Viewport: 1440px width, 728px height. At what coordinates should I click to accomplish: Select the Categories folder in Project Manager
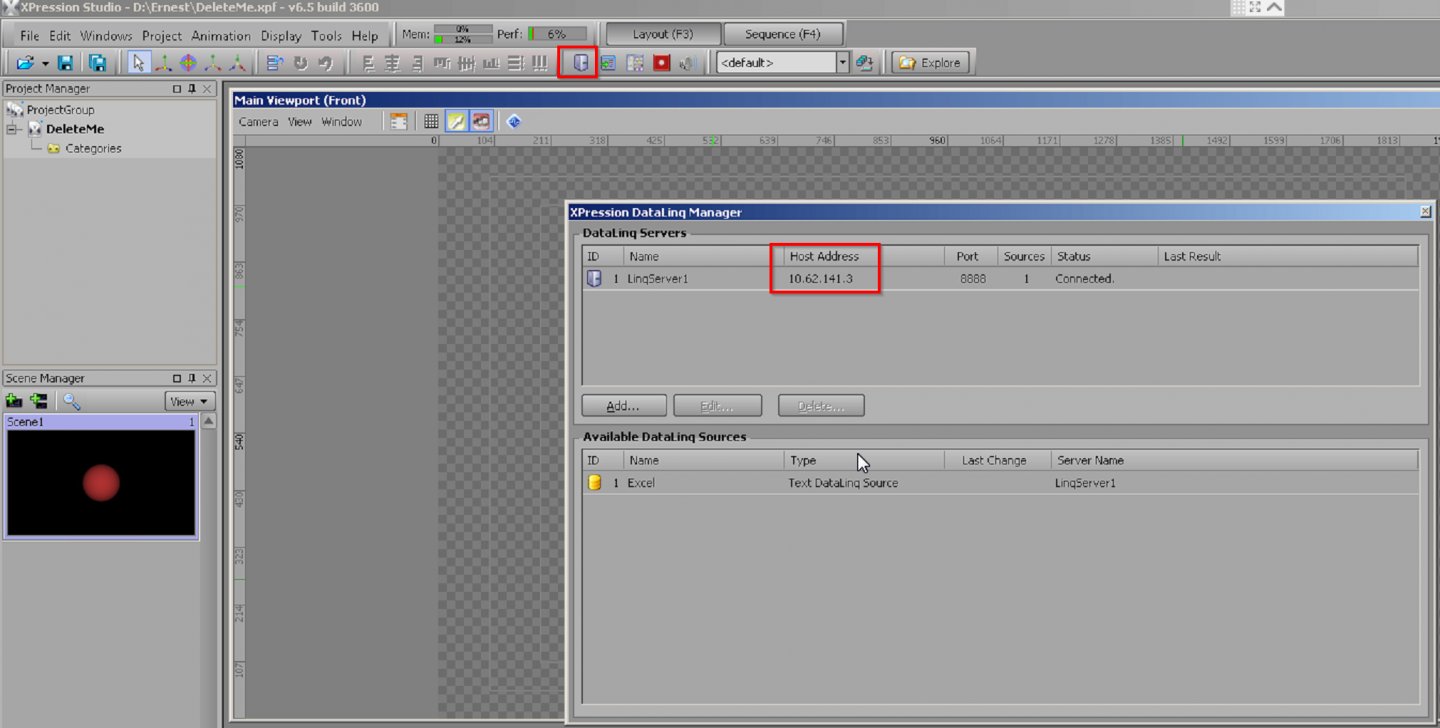(x=93, y=148)
